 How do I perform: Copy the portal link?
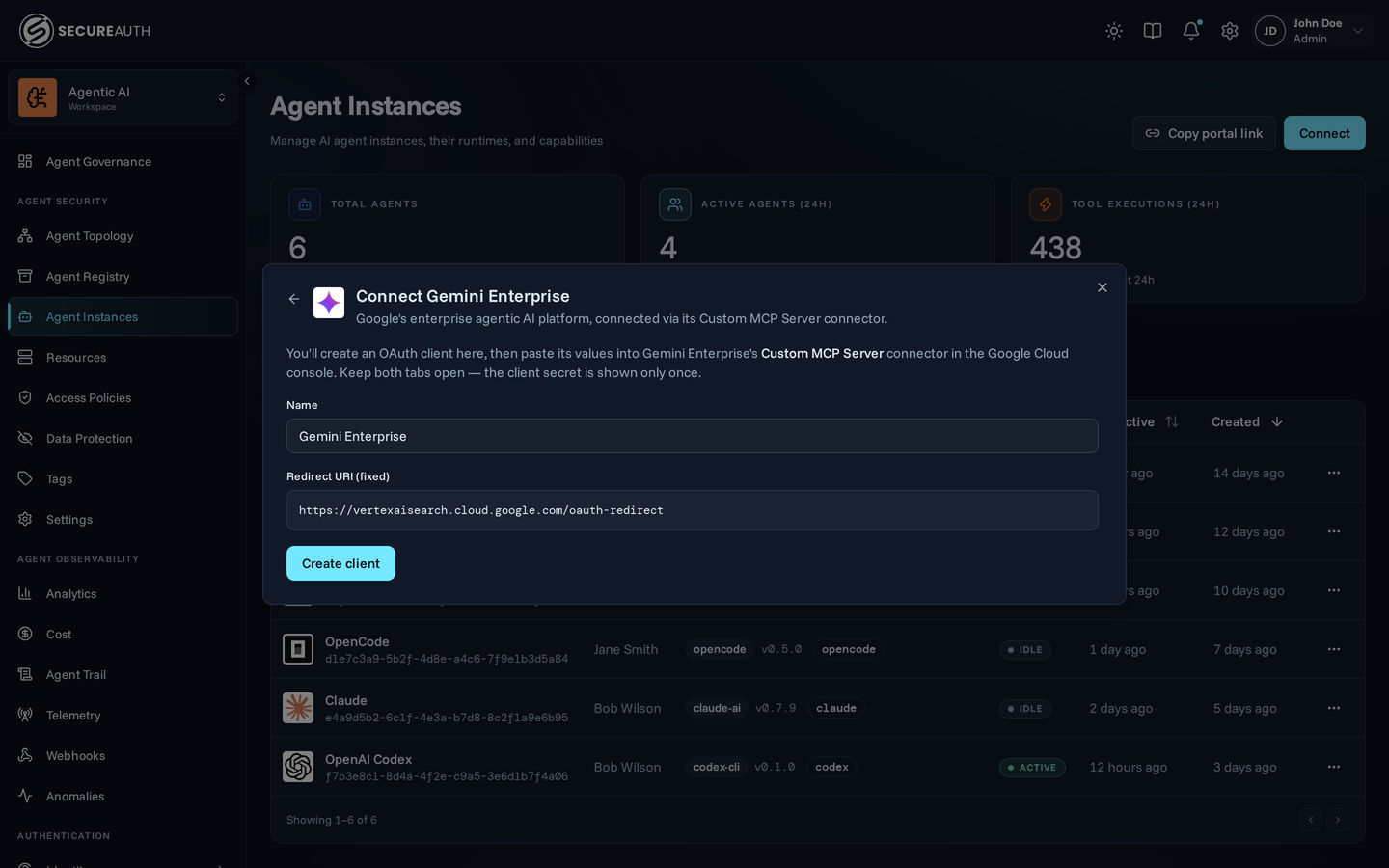[x=1204, y=133]
